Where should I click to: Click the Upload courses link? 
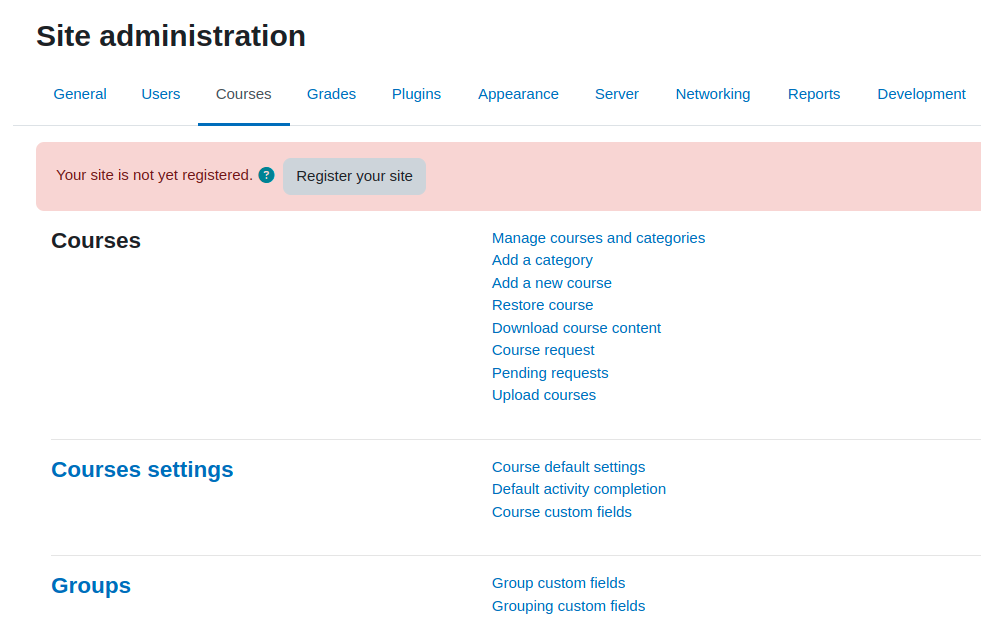(x=544, y=395)
